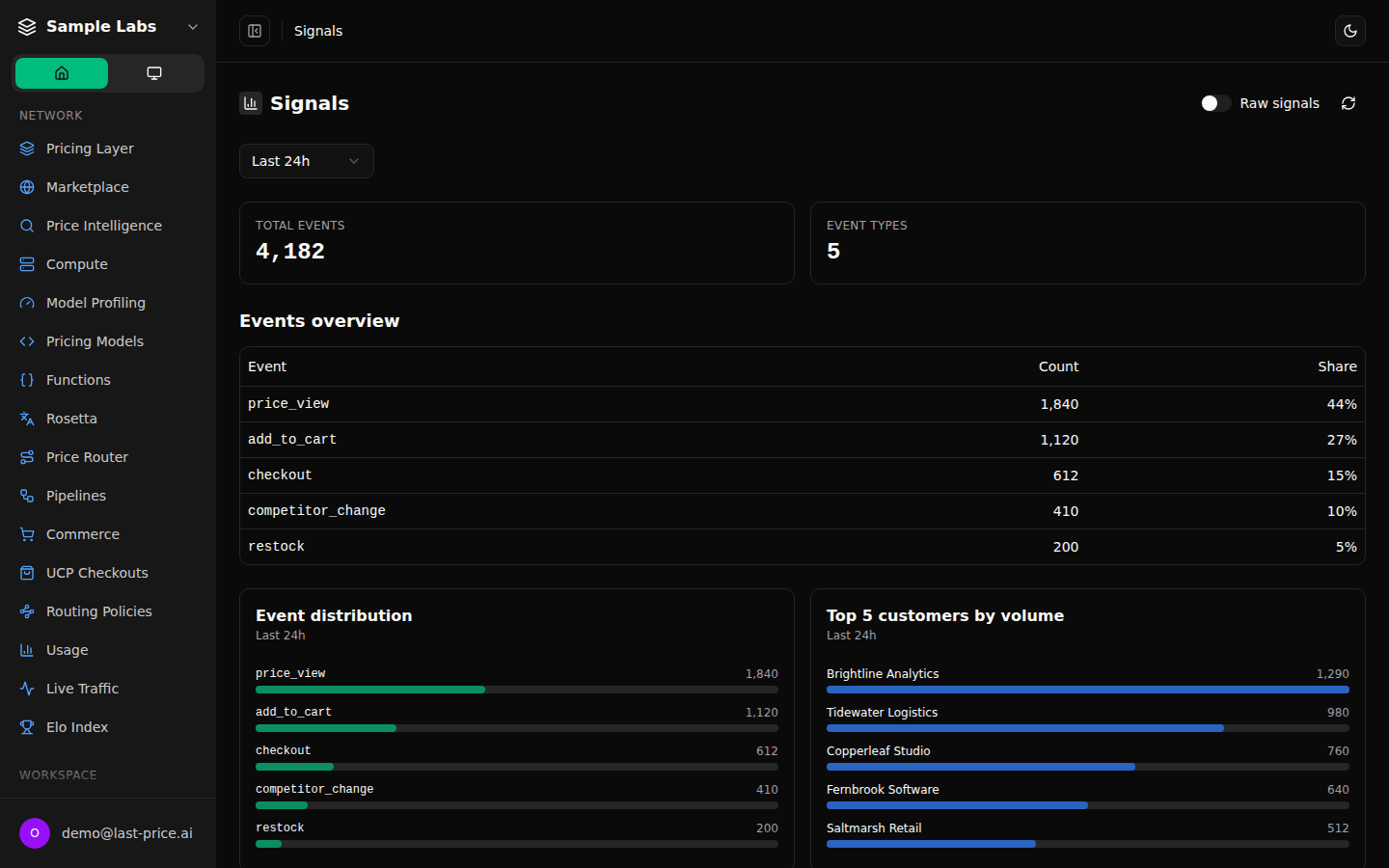The image size is (1389, 868).
Task: Collapse the sidebar panel
Action: [255, 31]
